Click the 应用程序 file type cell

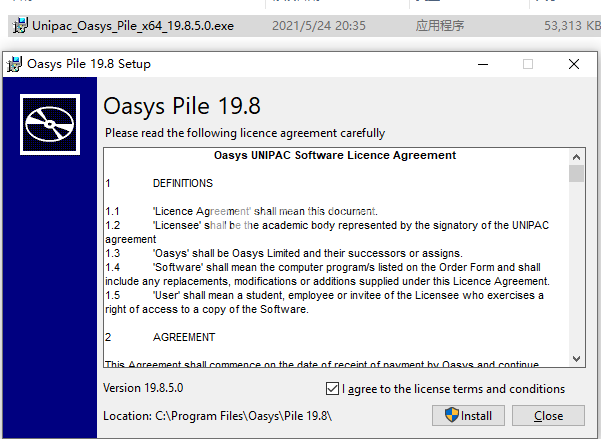(440, 26)
